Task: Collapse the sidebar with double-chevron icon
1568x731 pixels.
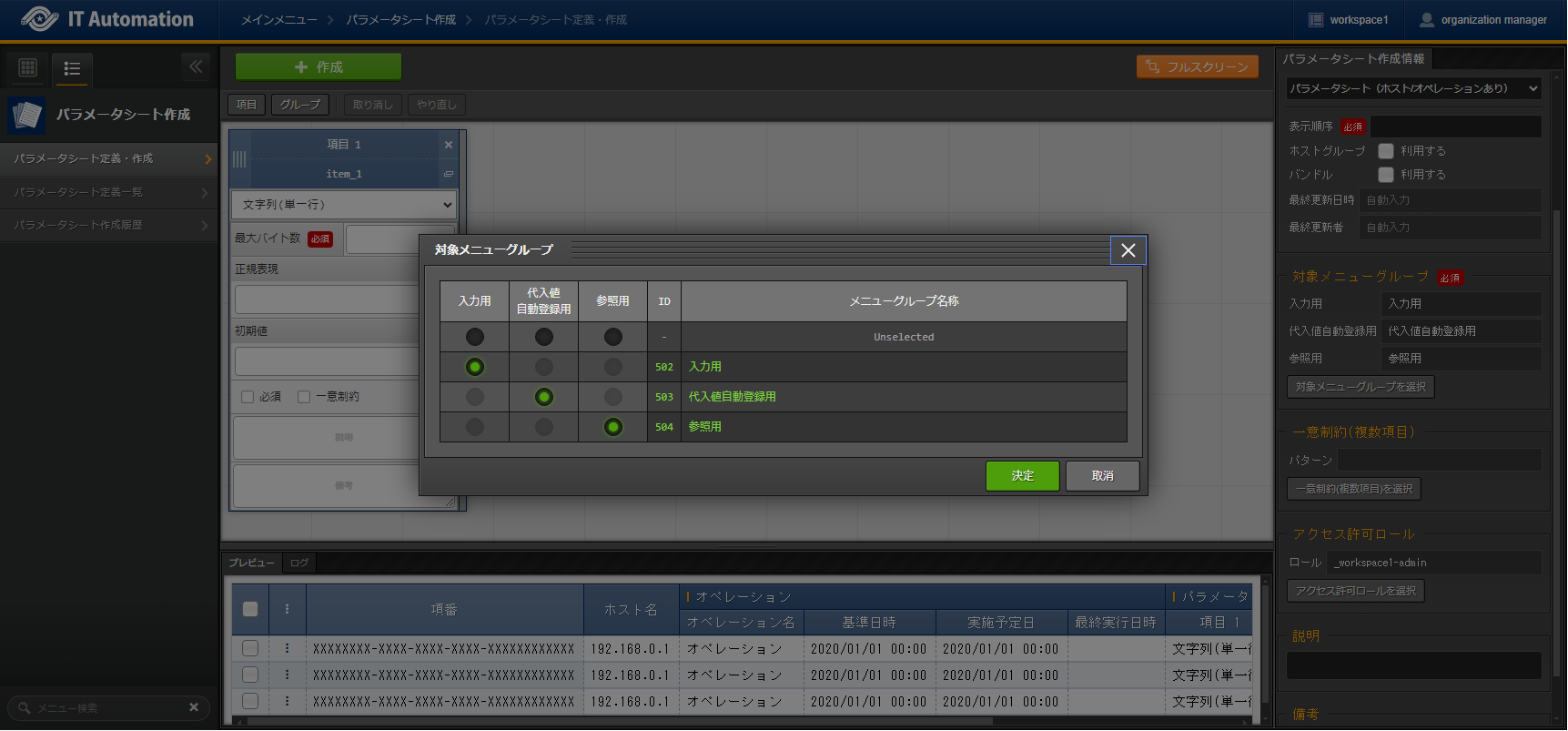Action: tap(196, 66)
